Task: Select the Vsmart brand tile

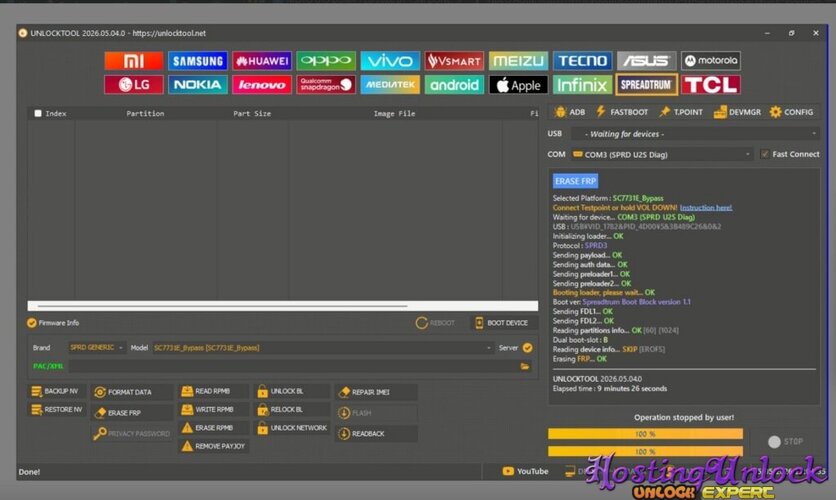Action: 454,61
